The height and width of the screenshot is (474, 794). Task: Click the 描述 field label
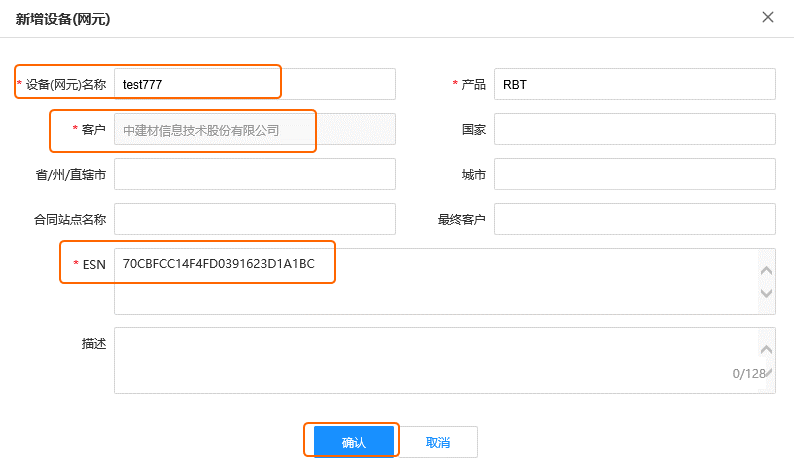coord(94,344)
